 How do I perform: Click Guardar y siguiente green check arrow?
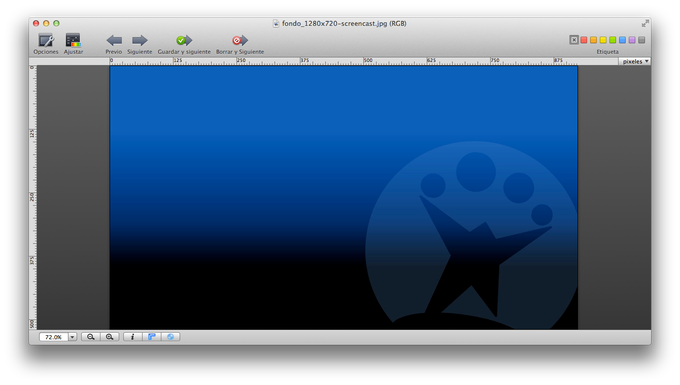tap(184, 40)
